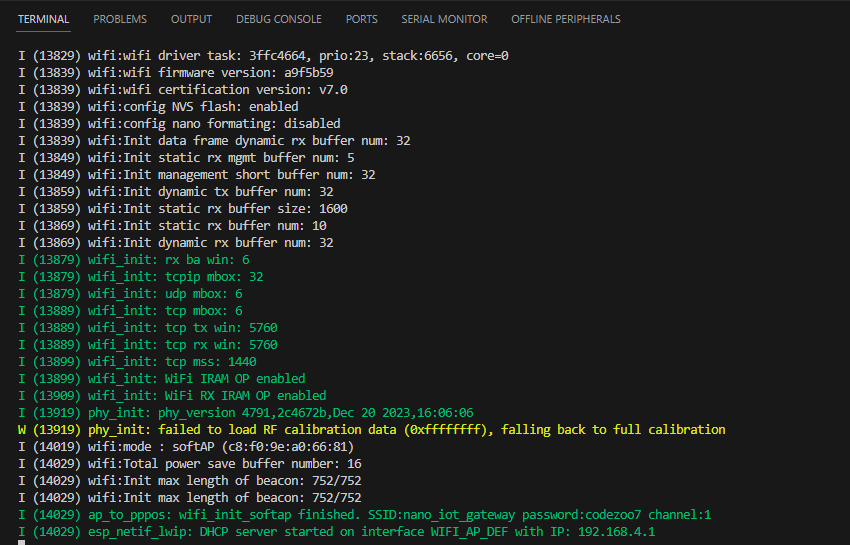Click the 'wifi:mode : softAP' line
850x545 pixels.
click(x=186, y=447)
